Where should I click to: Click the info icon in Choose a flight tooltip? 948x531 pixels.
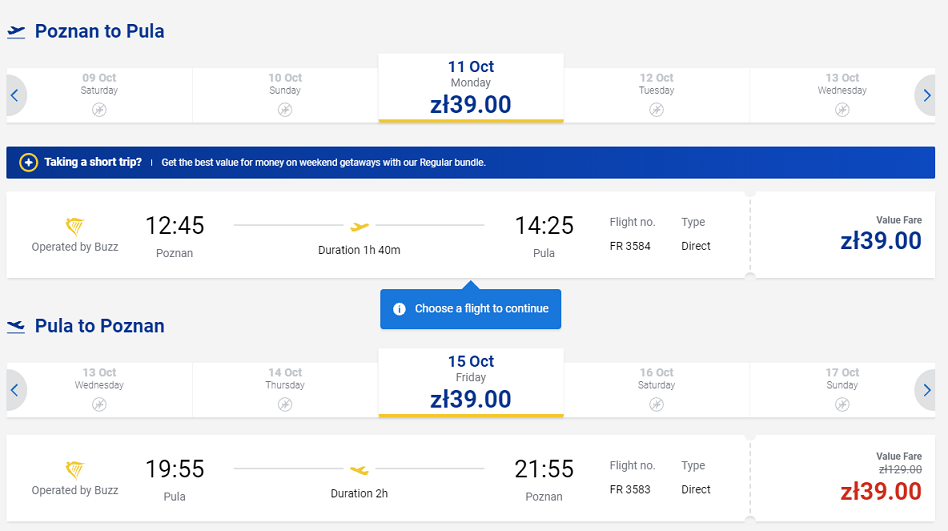[399, 309]
